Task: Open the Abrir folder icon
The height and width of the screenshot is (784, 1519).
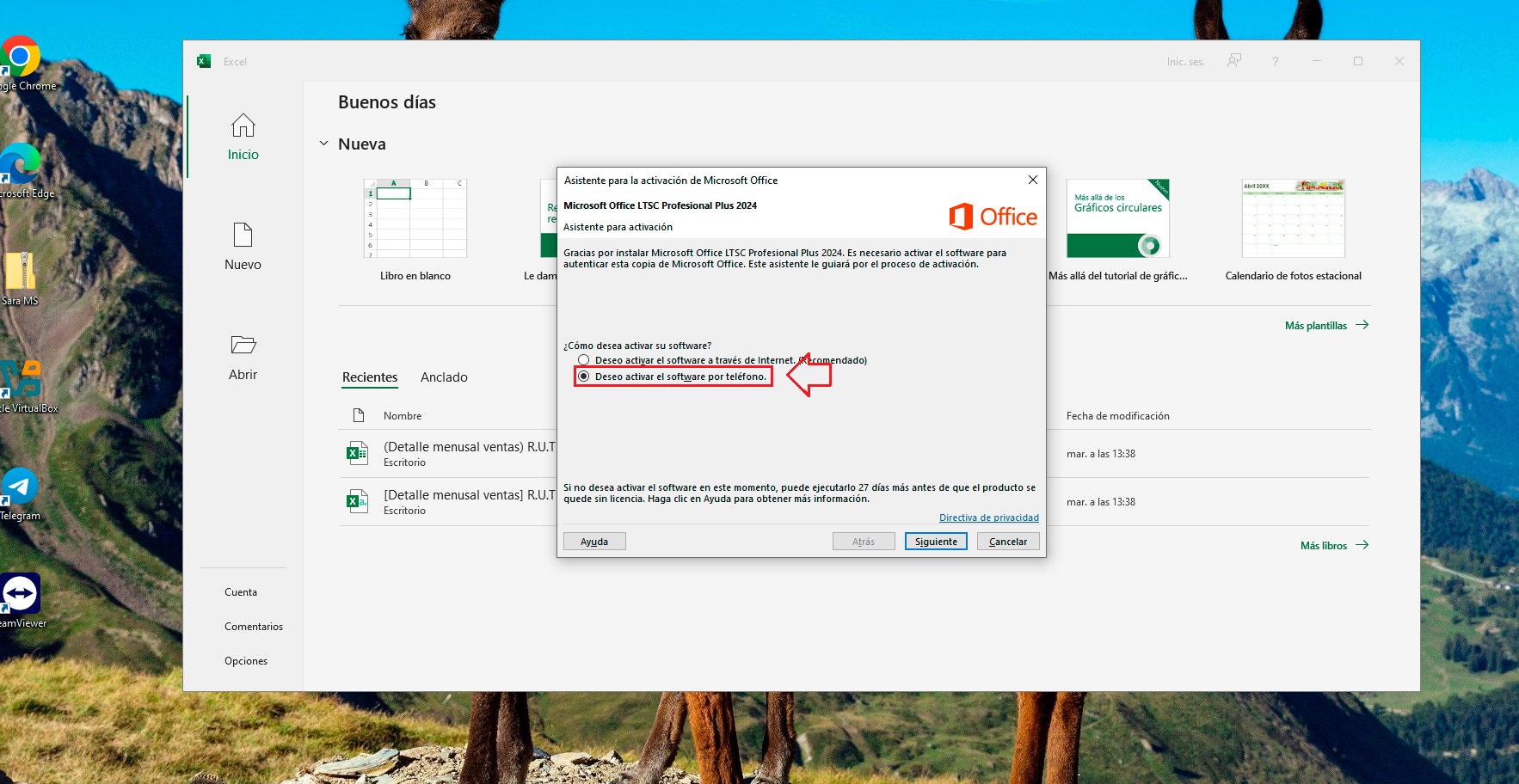Action: point(243,346)
